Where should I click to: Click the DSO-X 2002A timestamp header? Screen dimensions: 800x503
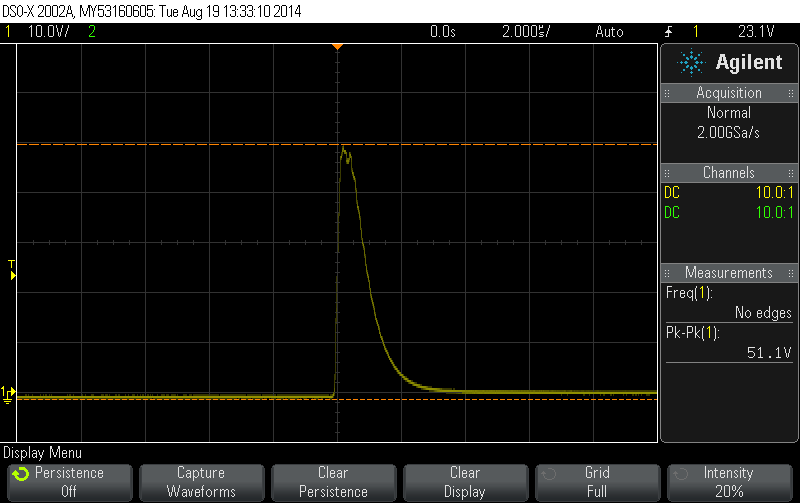click(x=152, y=11)
